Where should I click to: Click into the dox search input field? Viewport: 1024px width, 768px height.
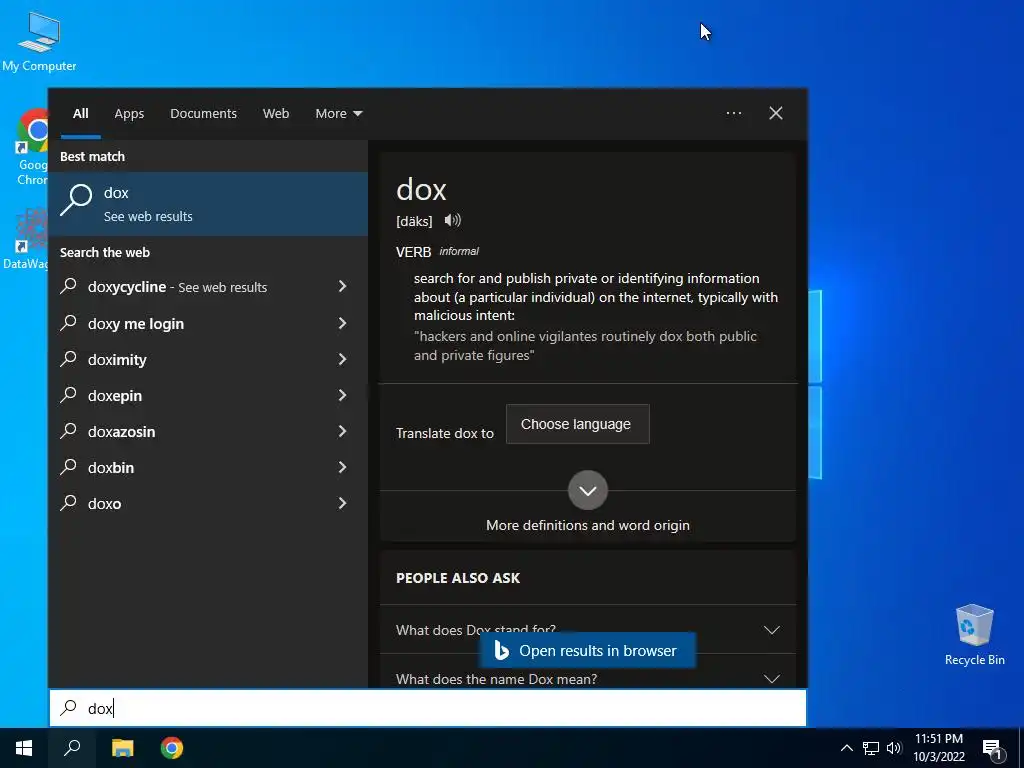[x=428, y=708]
